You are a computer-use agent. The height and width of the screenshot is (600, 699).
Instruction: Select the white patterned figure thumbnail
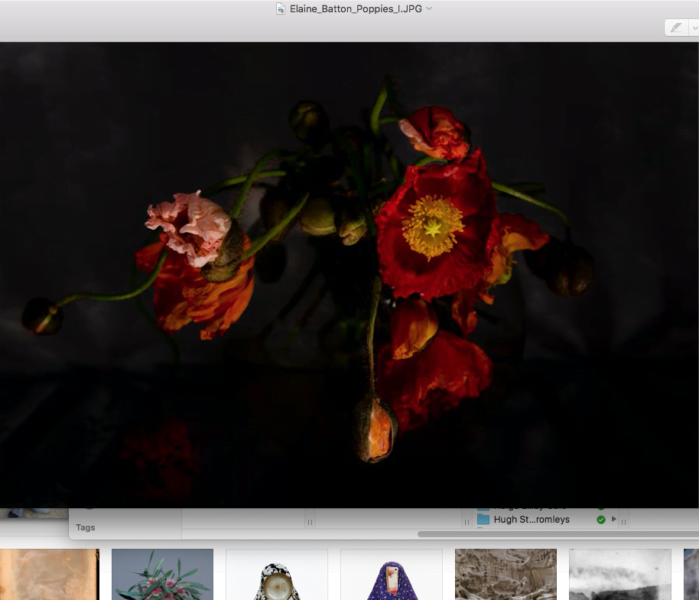click(276, 574)
